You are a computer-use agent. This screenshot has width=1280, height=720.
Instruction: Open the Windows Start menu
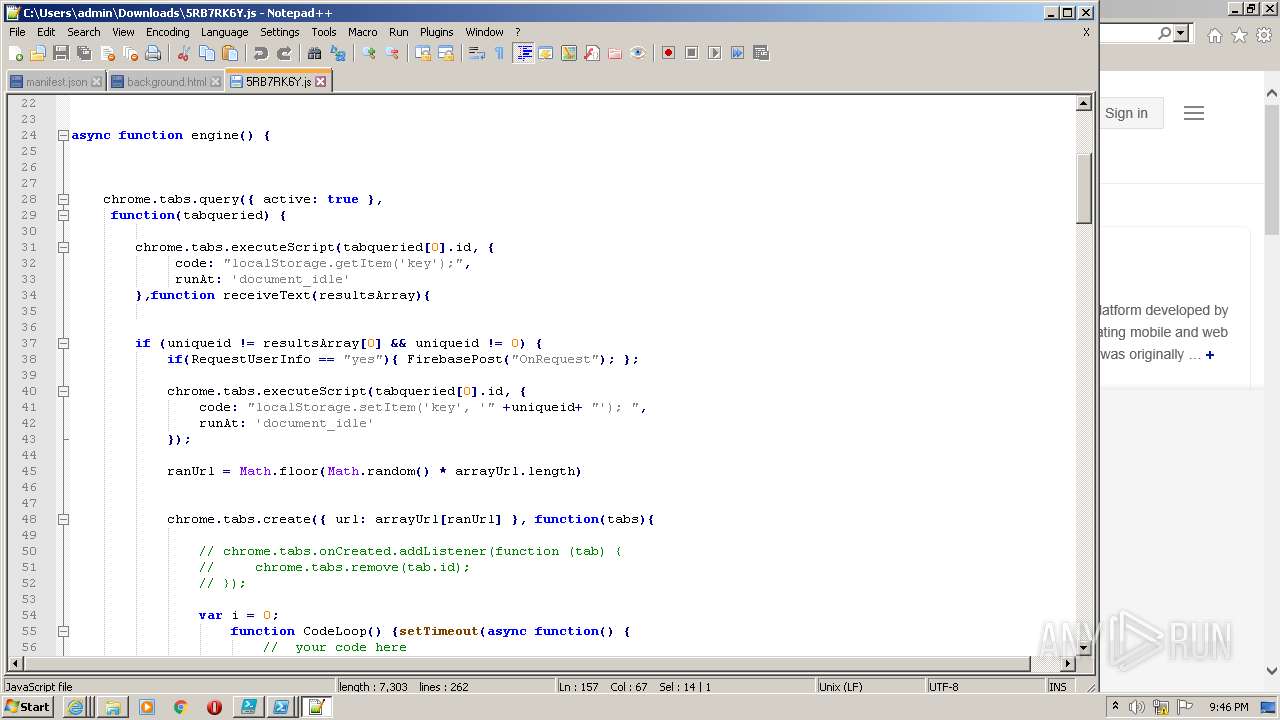pos(27,707)
